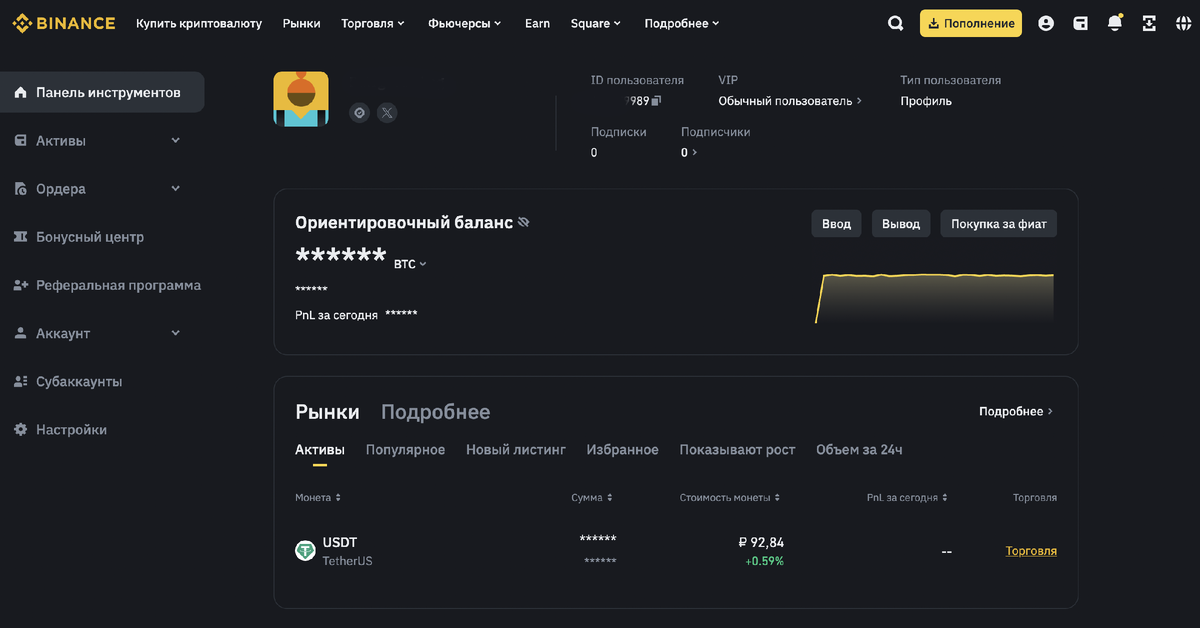Click the verification badge icon near avatar
1200x628 pixels.
point(360,113)
